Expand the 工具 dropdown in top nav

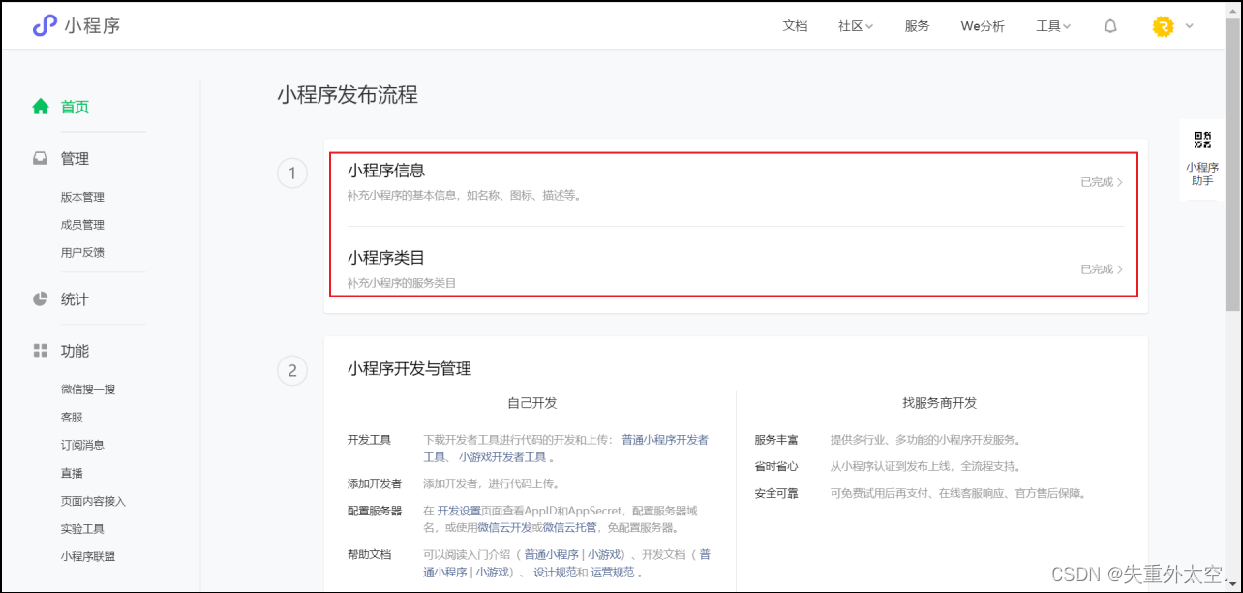coord(1053,27)
